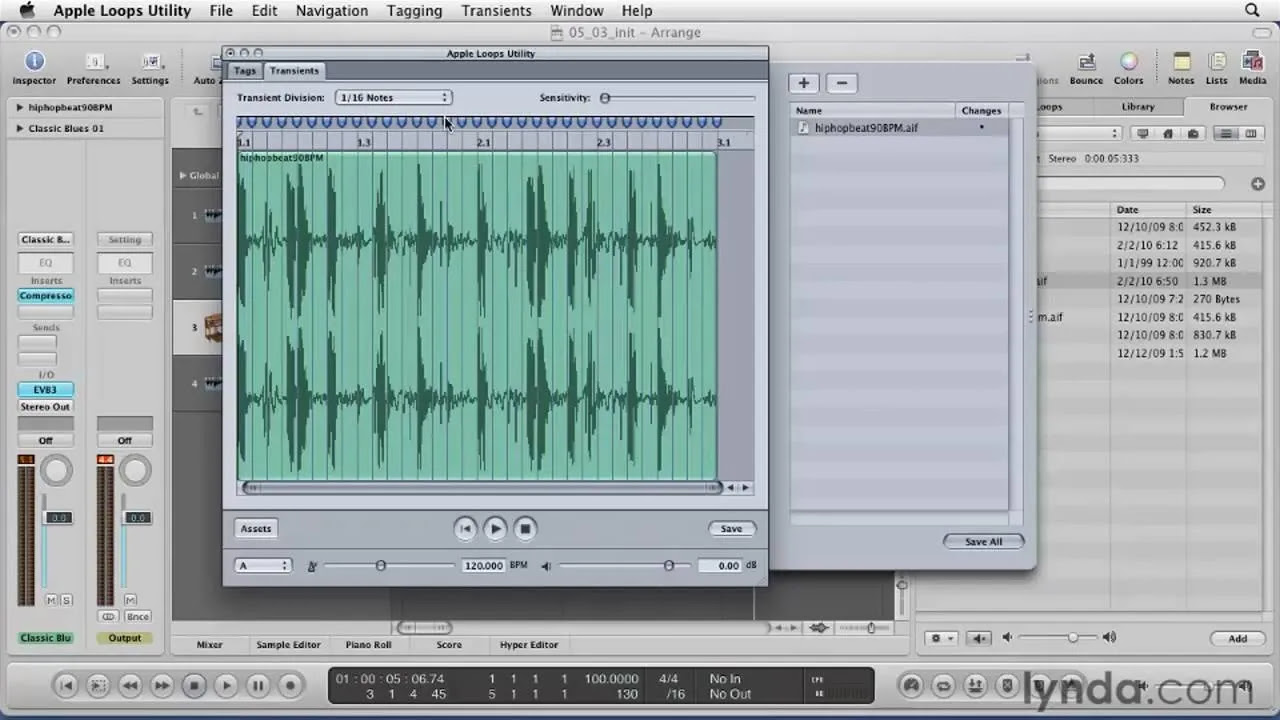Click the Arrange transport Go to Beginning button
The image size is (1280, 720).
(66, 685)
